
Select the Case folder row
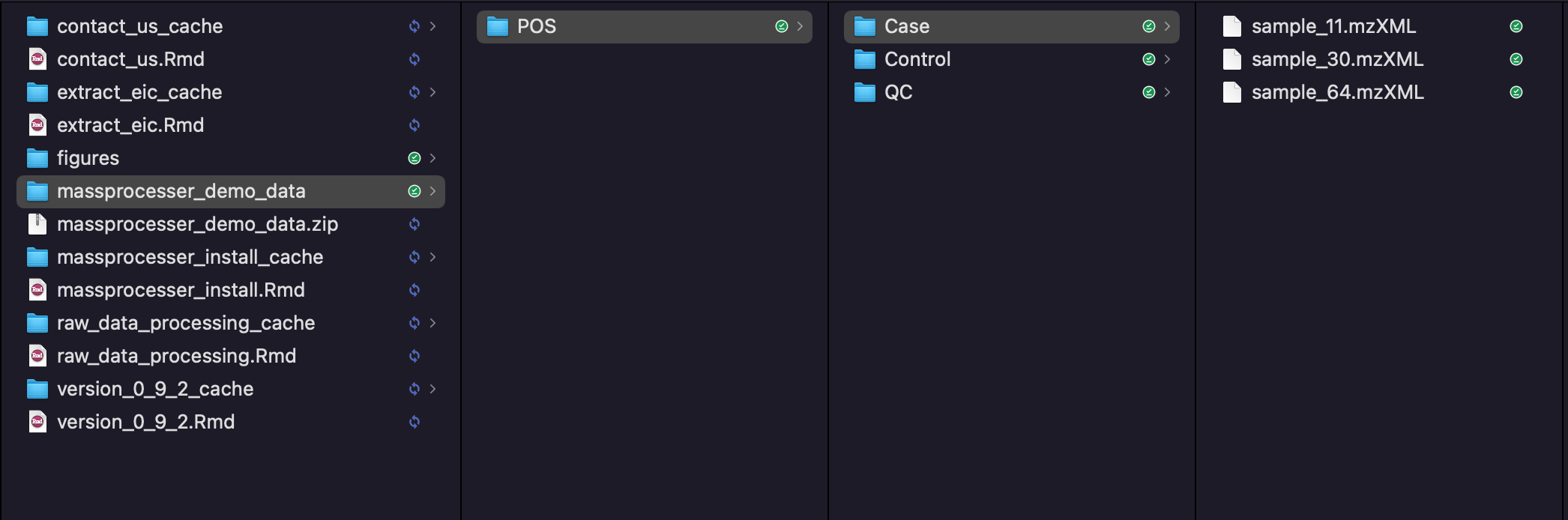(1012, 26)
